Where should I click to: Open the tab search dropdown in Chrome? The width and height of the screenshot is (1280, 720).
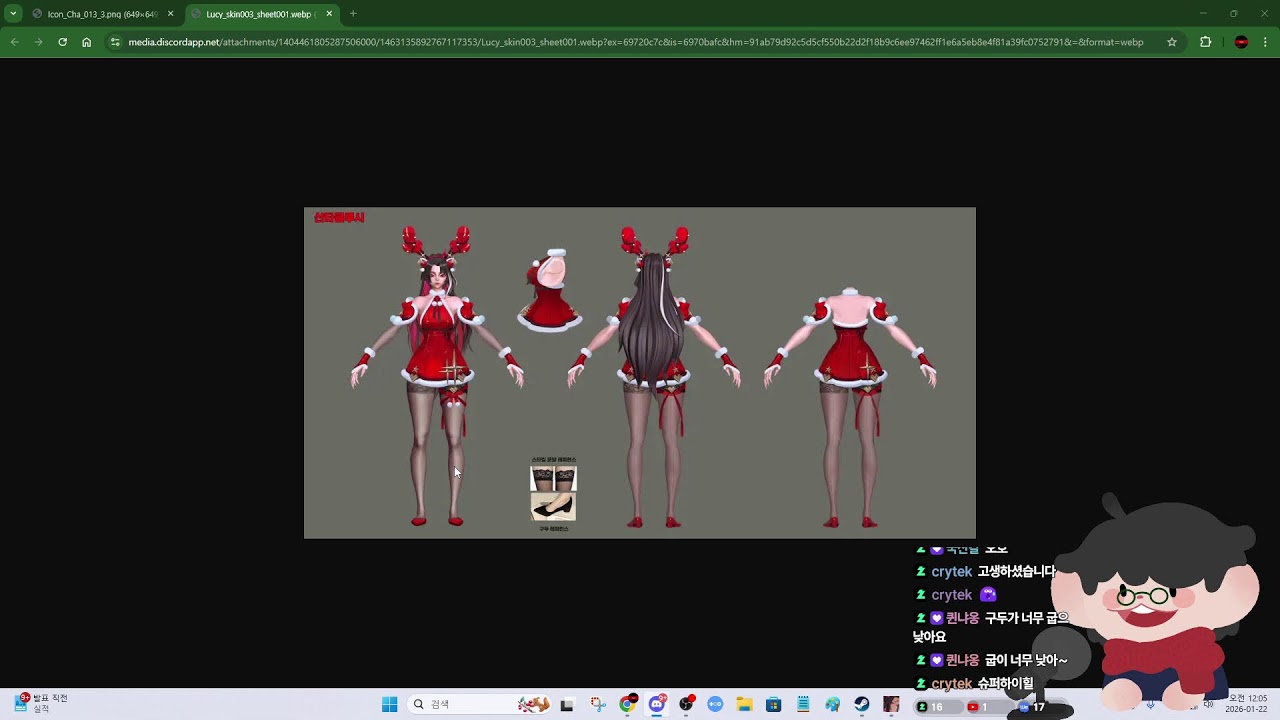point(13,14)
